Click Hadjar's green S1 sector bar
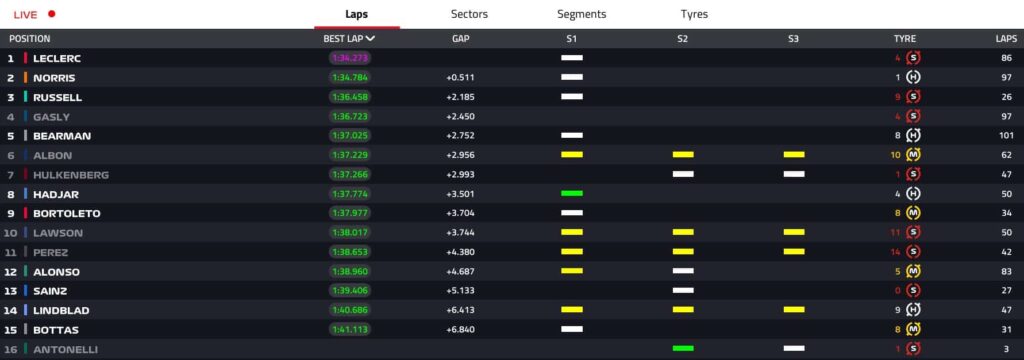 (x=572, y=193)
